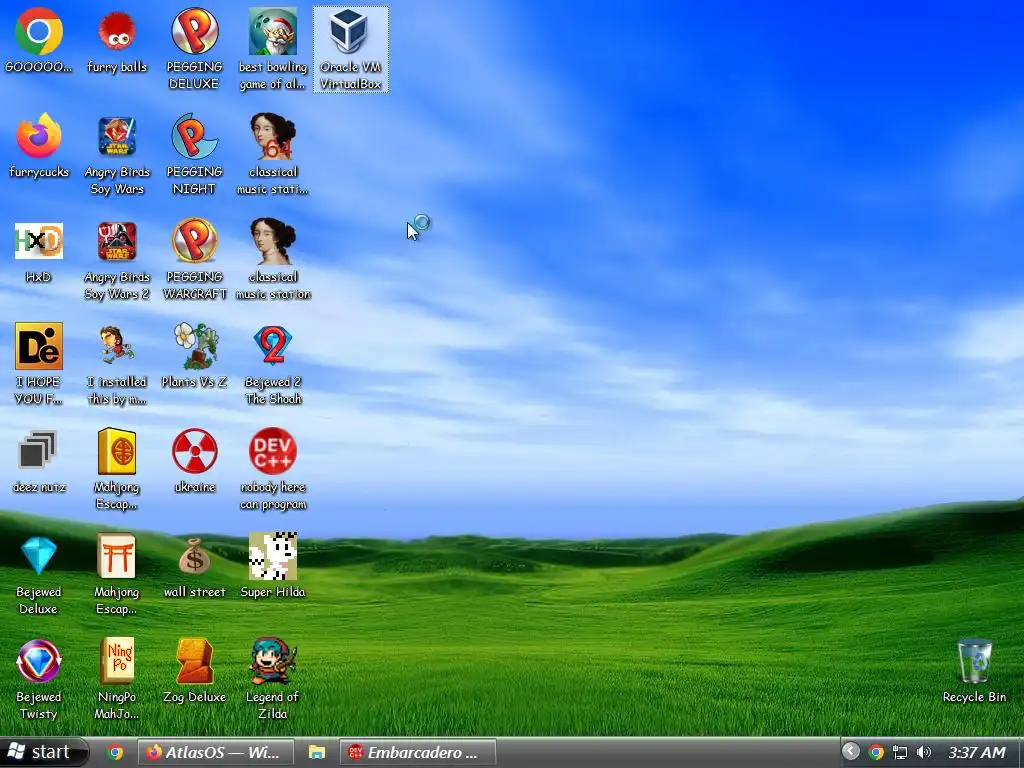Viewport: 1024px width, 768px height.
Task: Select the P on teal moon icon
Action: pyautogui.click(x=195, y=136)
